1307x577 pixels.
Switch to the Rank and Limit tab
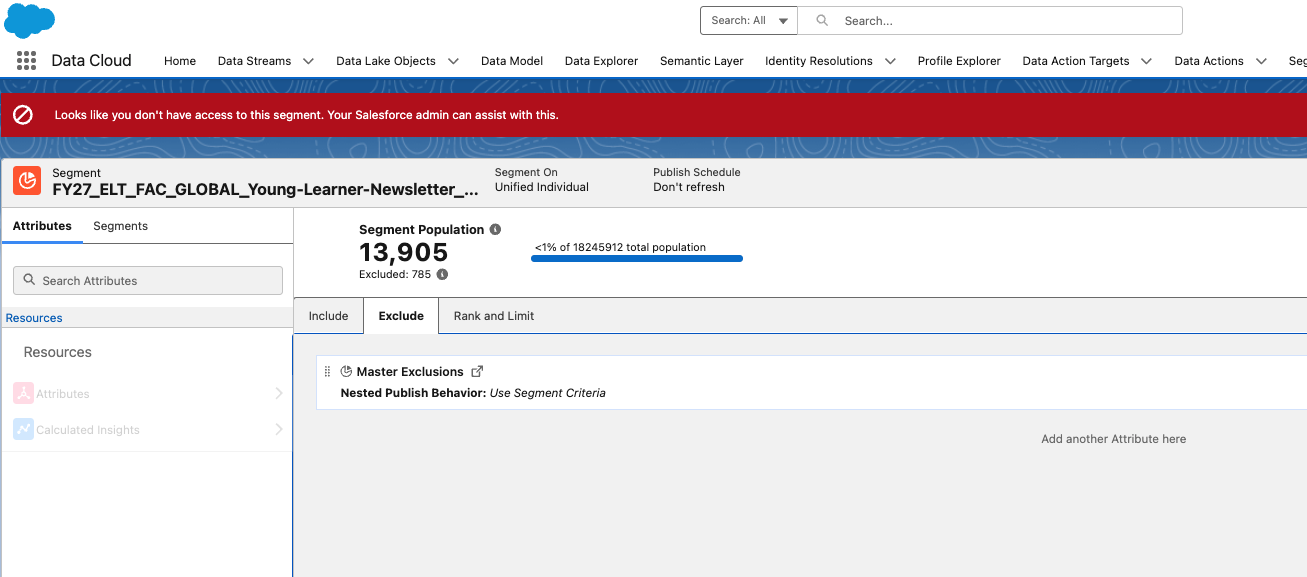(x=494, y=316)
